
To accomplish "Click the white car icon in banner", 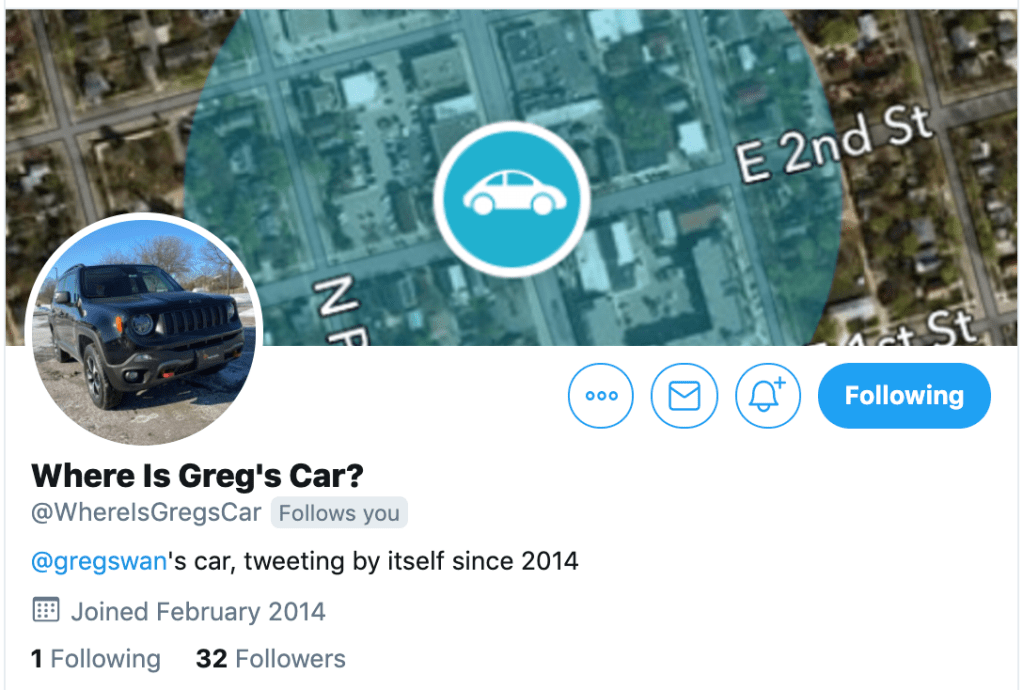I will pyautogui.click(x=514, y=193).
